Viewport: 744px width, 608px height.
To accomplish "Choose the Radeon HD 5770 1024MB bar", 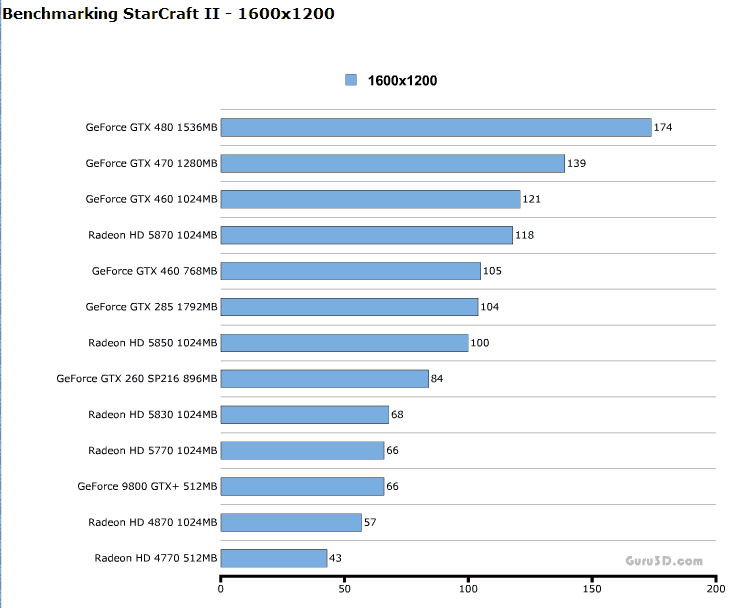I will click(x=302, y=450).
